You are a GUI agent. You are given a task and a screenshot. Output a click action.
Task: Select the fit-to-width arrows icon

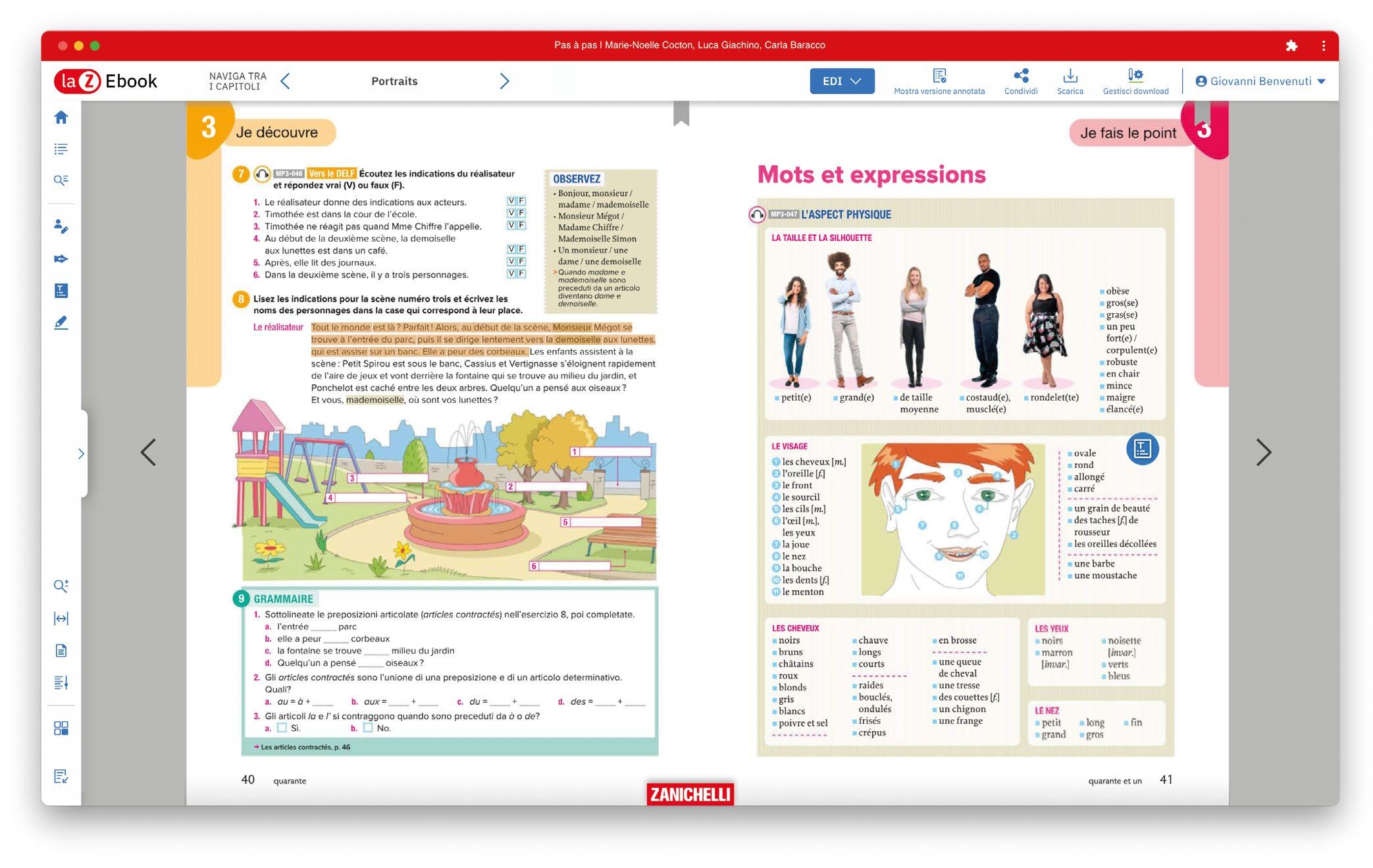61,618
